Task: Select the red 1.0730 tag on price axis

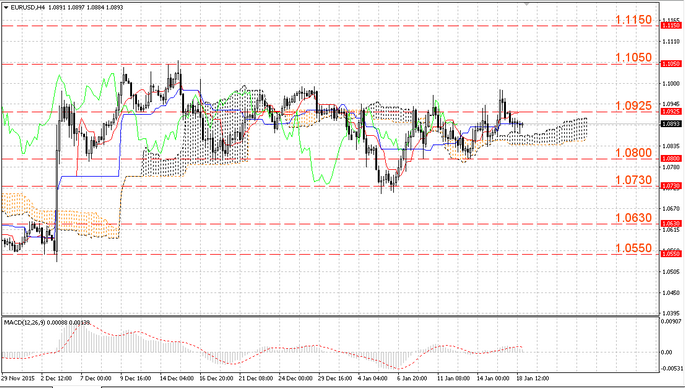Action: [671, 186]
